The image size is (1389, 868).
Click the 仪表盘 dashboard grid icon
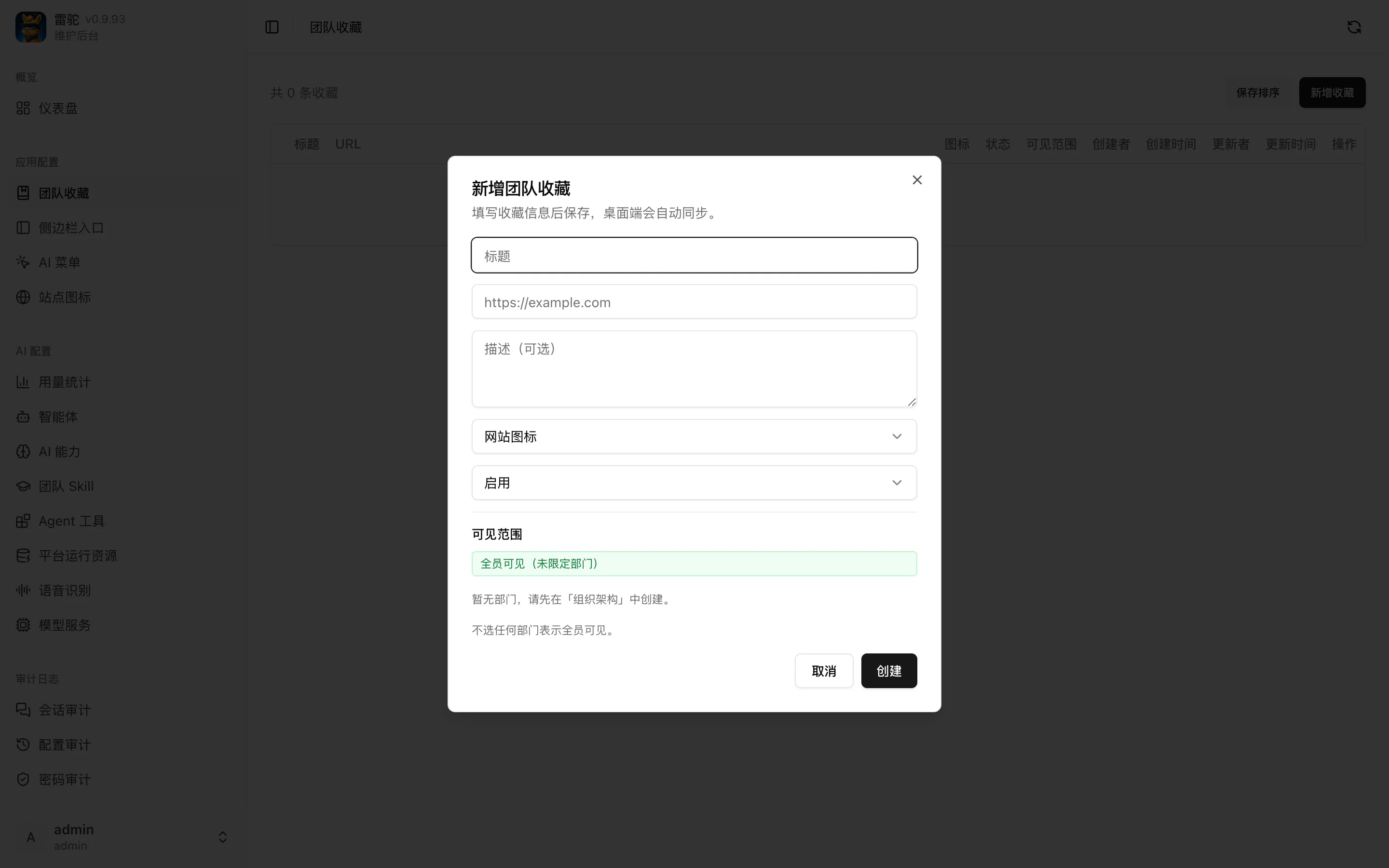point(23,108)
